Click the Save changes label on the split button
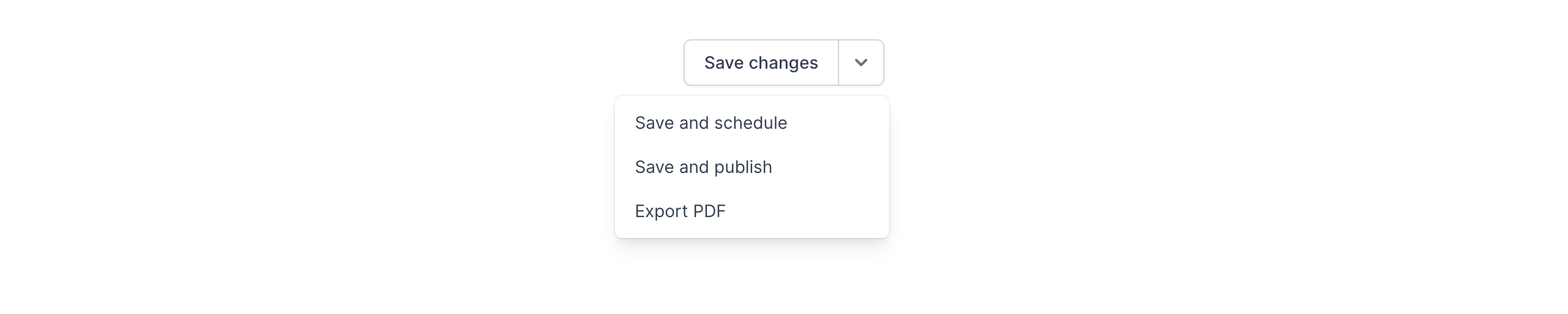The width and height of the screenshot is (1568, 314). point(761,63)
